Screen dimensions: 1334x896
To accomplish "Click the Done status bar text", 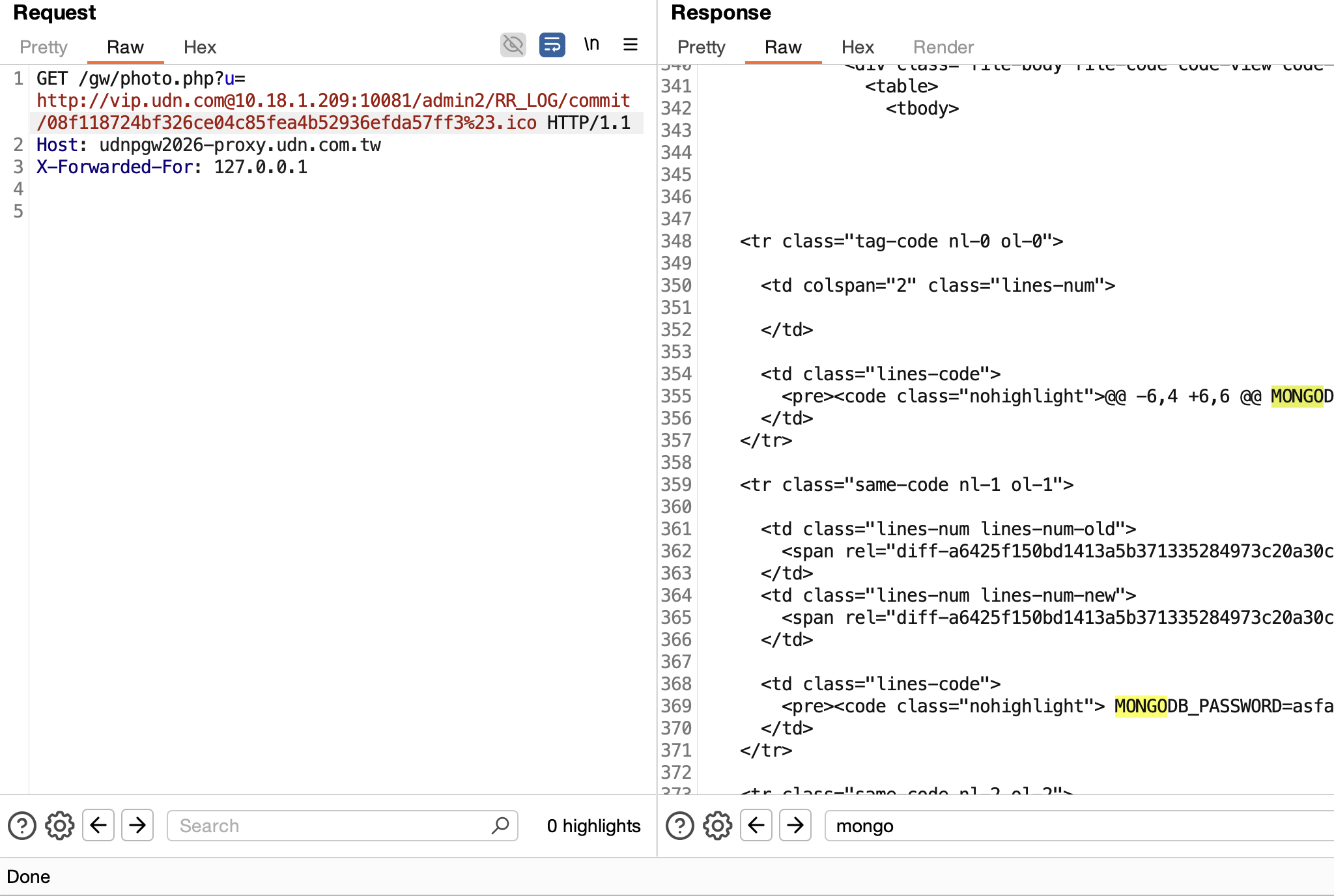I will (29, 876).
